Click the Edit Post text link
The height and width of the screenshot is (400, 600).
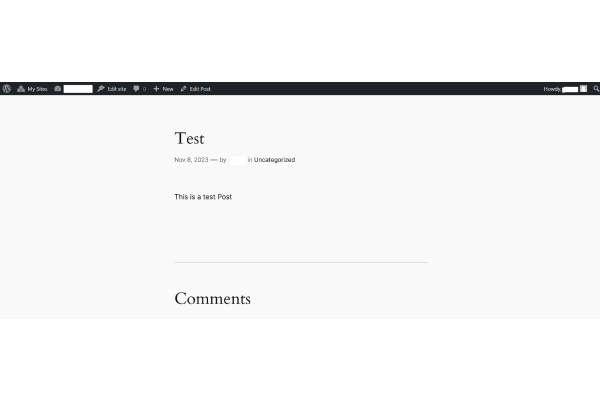(x=200, y=89)
